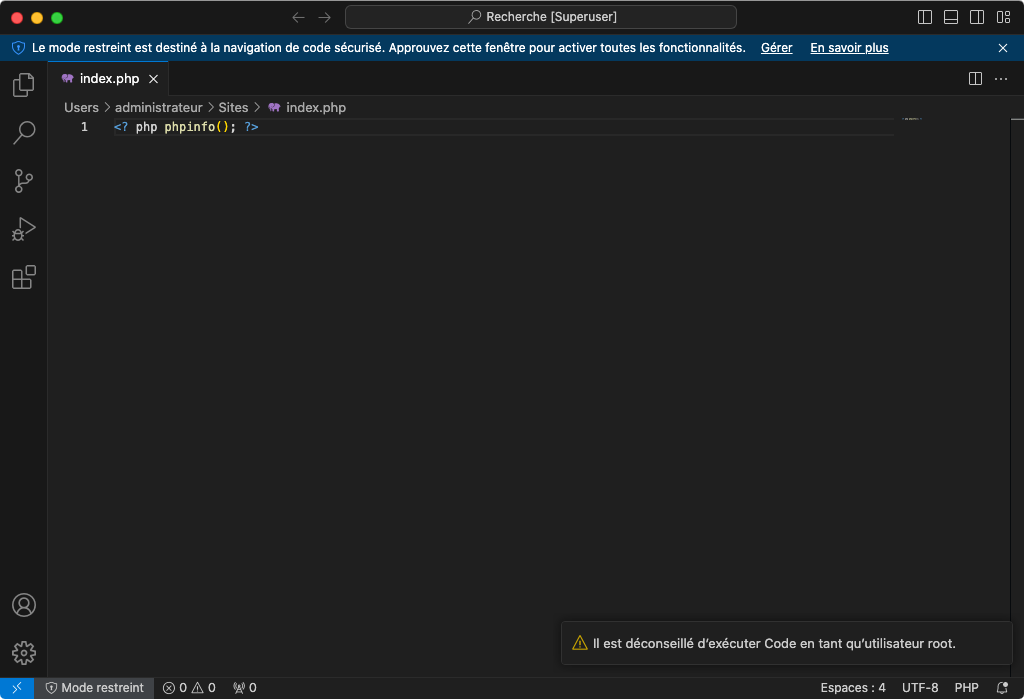Open the Customize Layout menu

[x=1003, y=17]
